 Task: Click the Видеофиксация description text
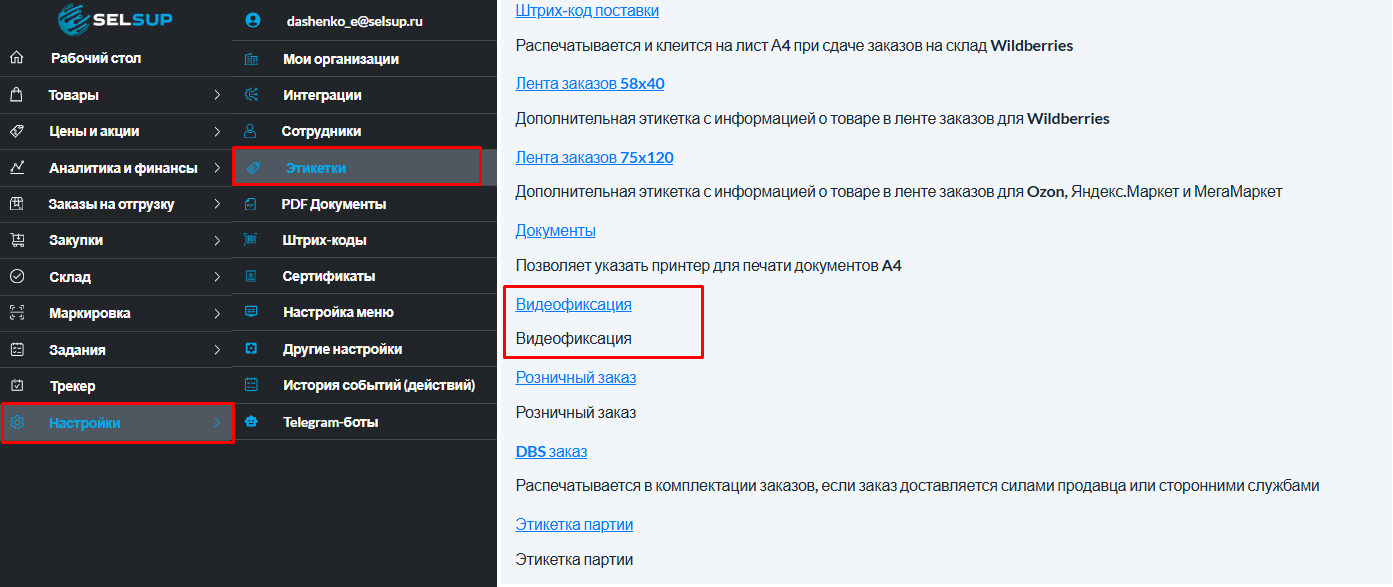pyautogui.click(x=574, y=339)
